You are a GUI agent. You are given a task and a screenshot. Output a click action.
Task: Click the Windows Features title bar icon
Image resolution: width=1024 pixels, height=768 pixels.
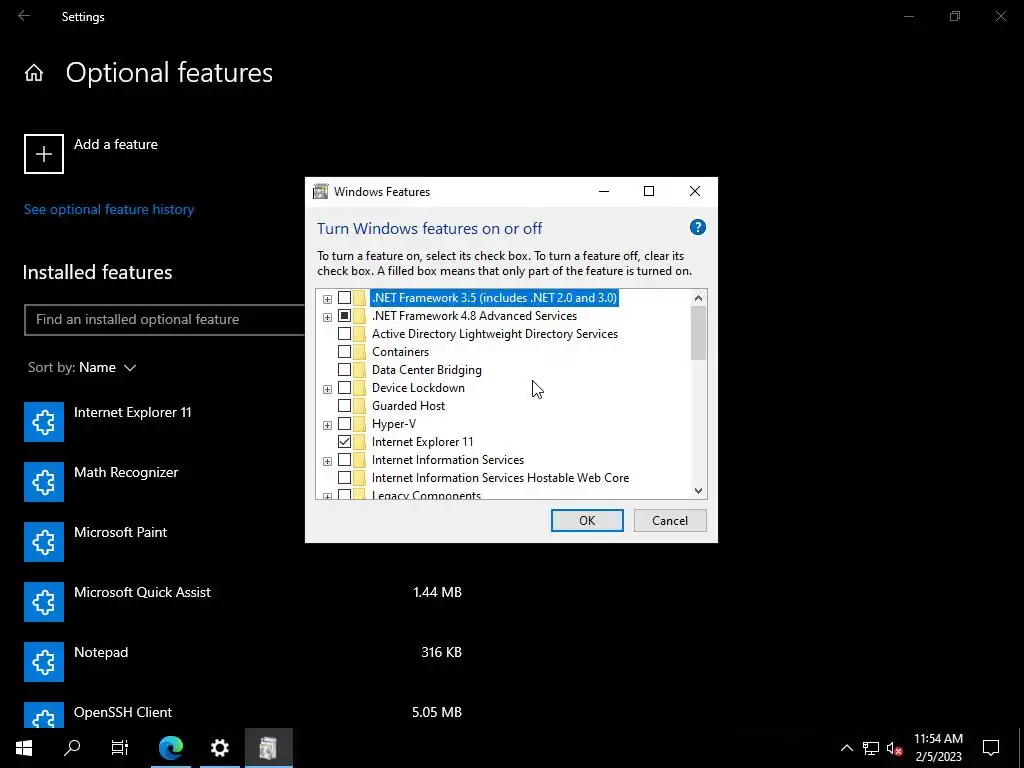point(321,191)
